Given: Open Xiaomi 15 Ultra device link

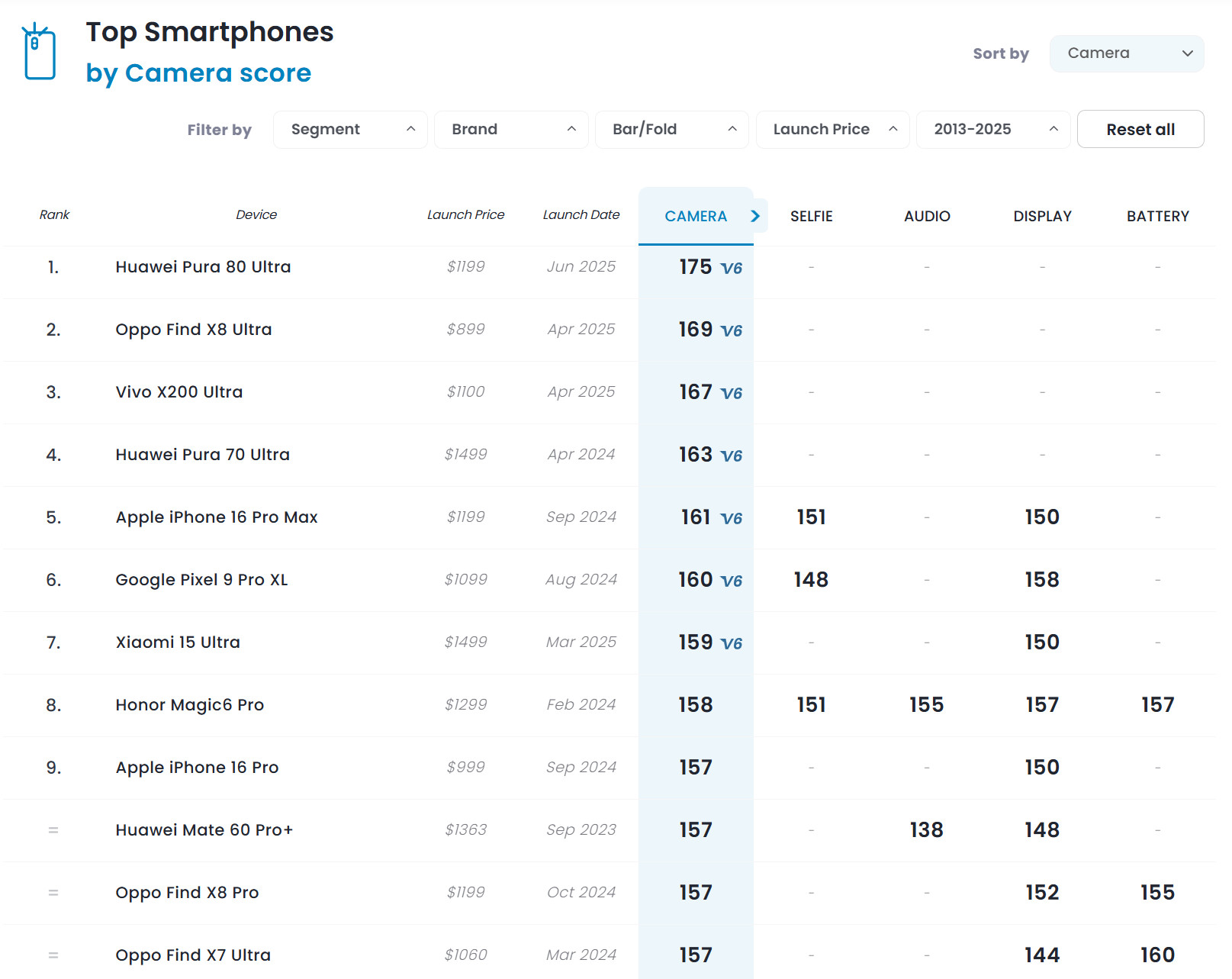Looking at the screenshot, I should pyautogui.click(x=178, y=642).
